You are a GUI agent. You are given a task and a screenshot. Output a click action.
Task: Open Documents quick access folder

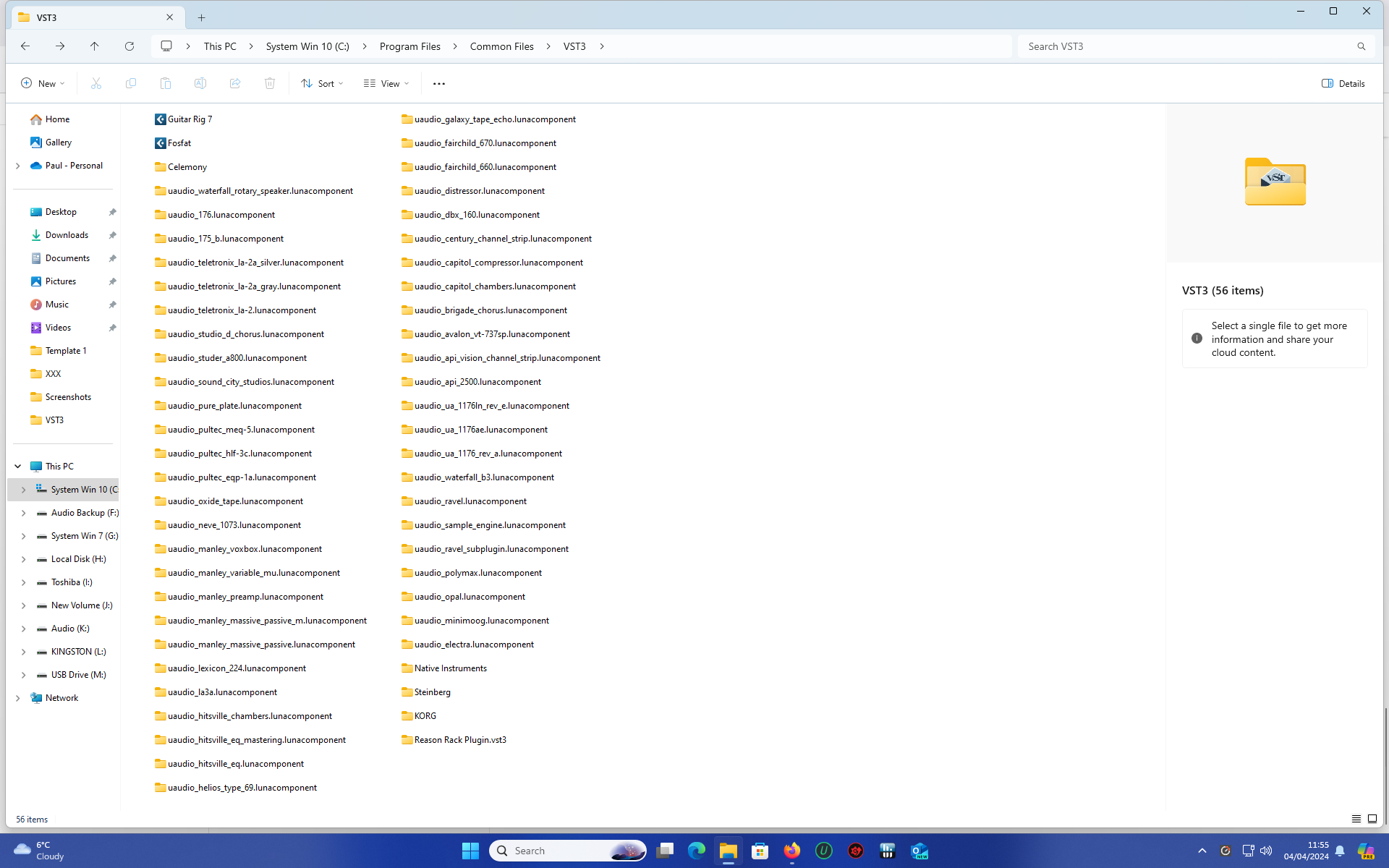tap(67, 258)
